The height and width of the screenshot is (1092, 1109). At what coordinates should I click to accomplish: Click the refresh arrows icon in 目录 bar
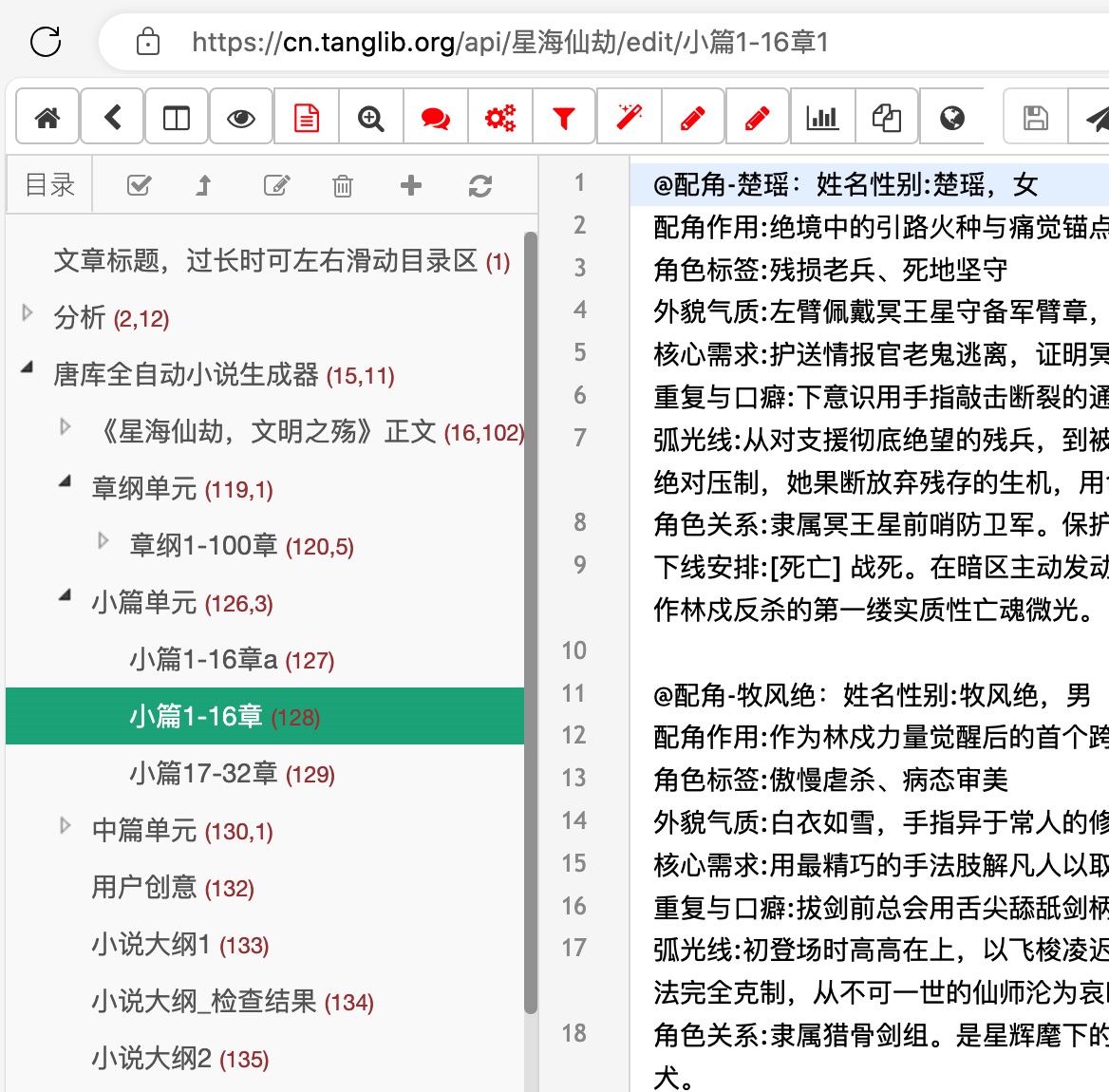[480, 186]
